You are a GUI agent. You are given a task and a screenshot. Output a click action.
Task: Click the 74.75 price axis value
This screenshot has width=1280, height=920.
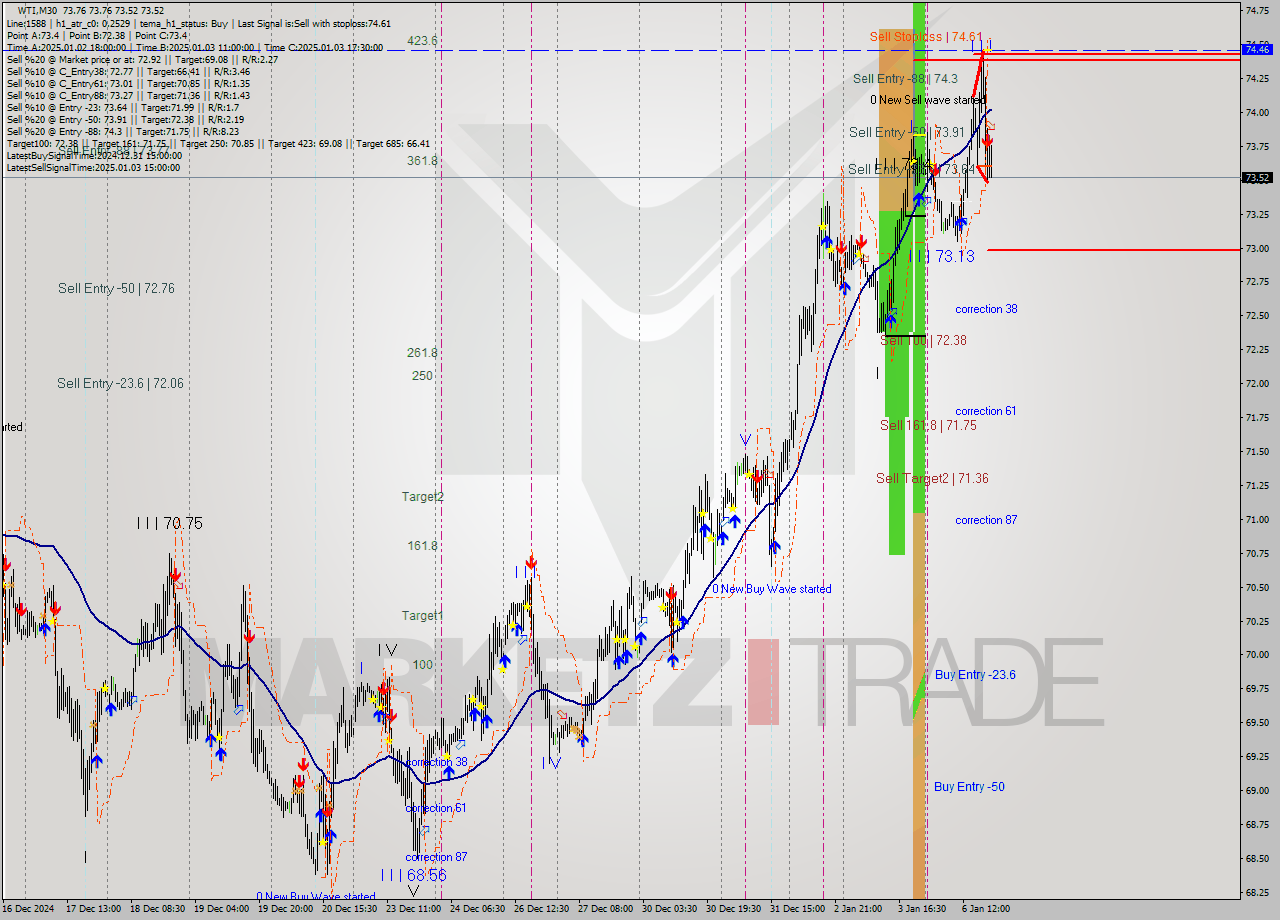[x=1257, y=10]
